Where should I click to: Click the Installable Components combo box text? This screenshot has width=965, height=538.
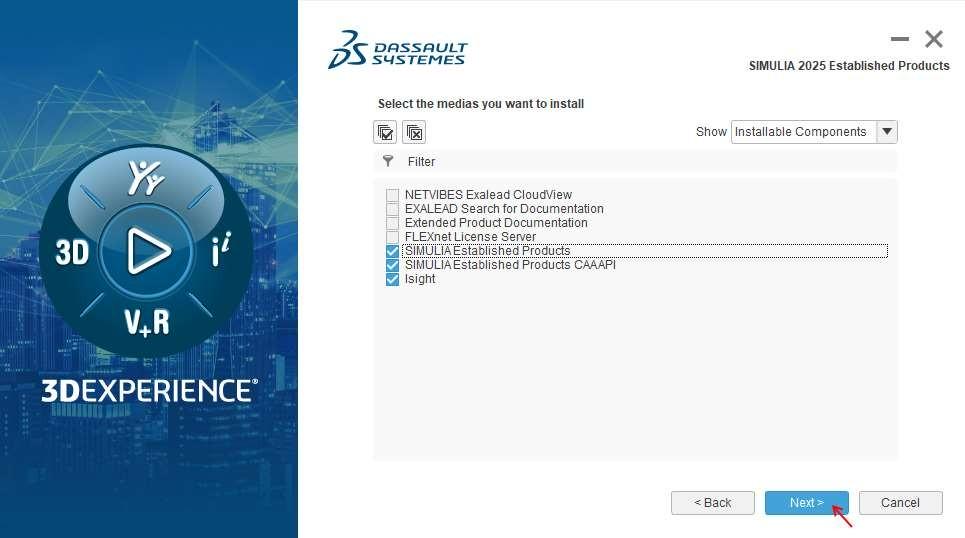801,132
